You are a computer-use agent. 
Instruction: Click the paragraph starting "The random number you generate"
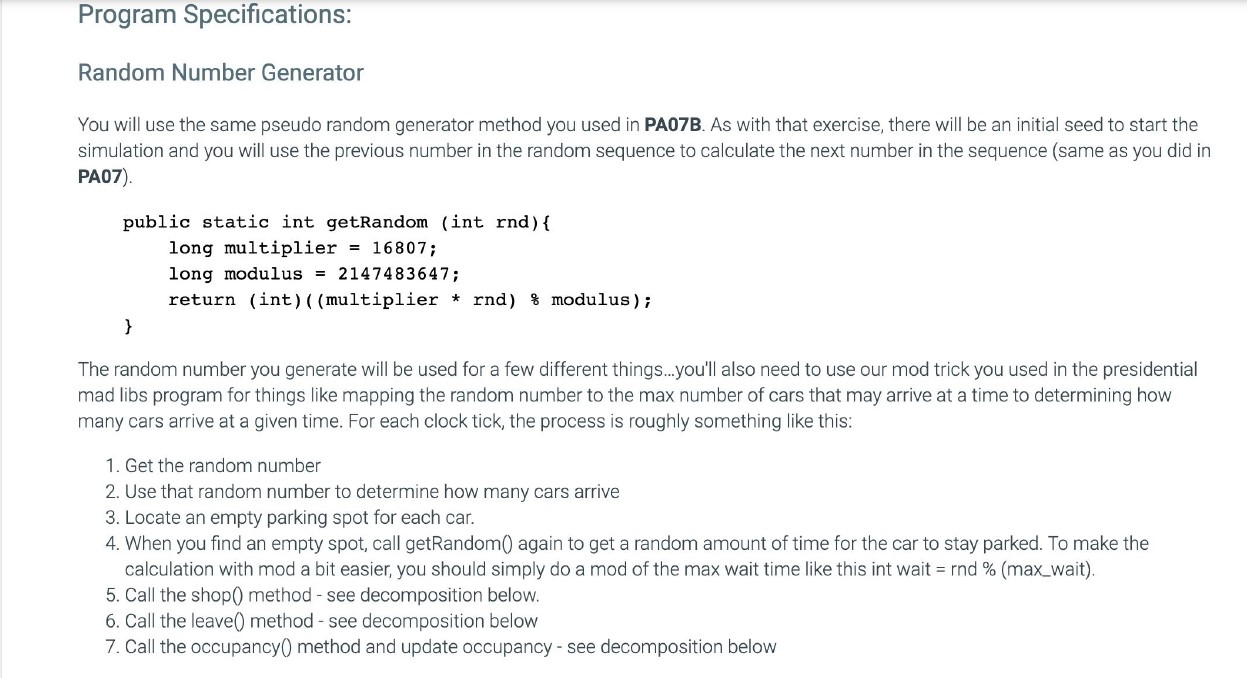coord(636,395)
